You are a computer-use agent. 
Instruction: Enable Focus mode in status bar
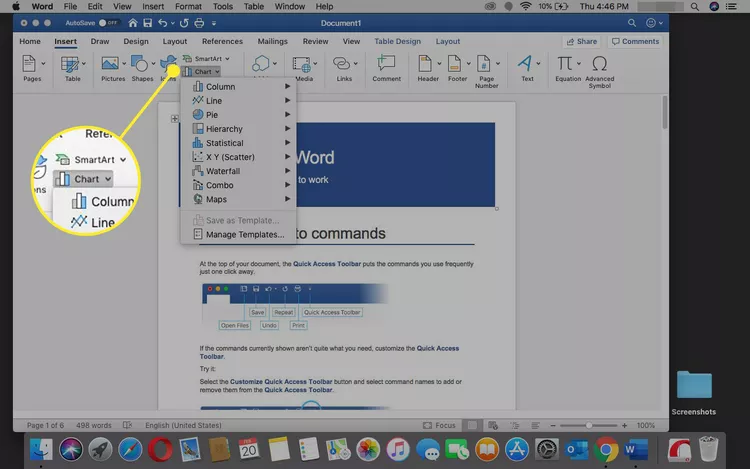coord(439,425)
